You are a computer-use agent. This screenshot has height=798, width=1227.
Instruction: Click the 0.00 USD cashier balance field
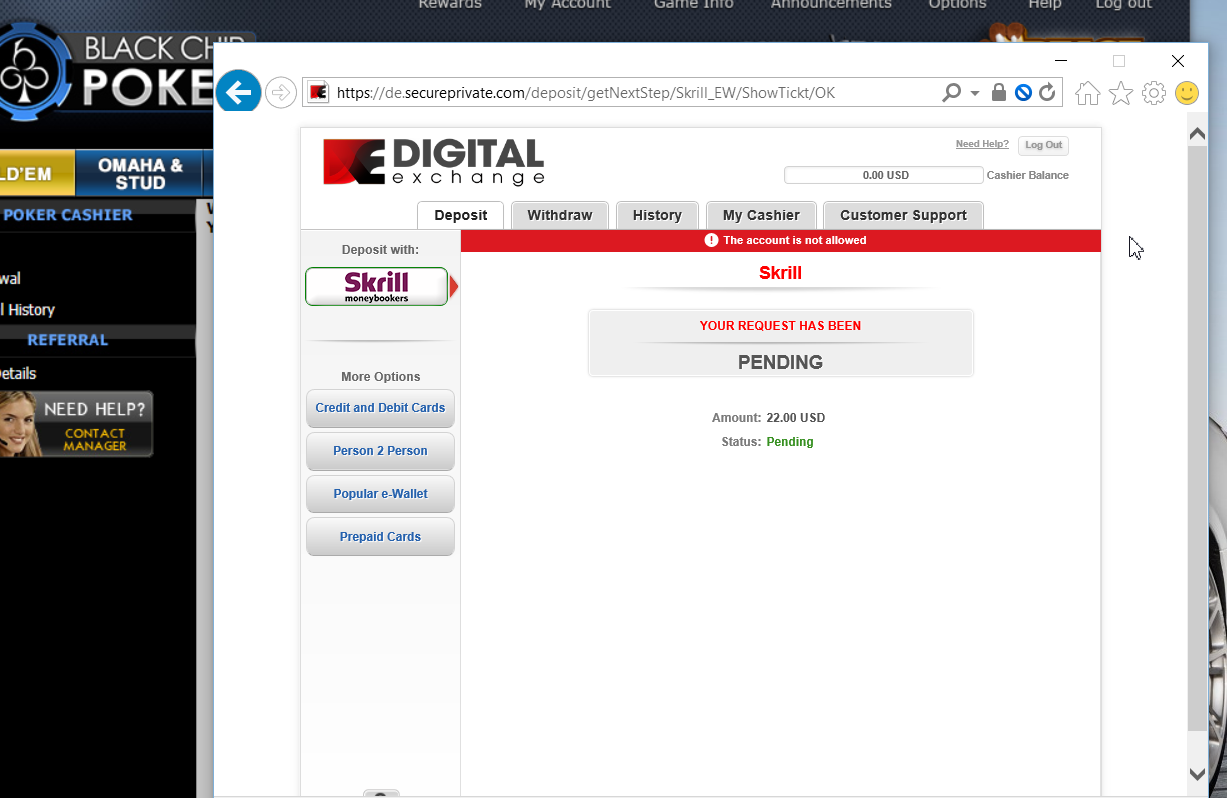click(884, 175)
